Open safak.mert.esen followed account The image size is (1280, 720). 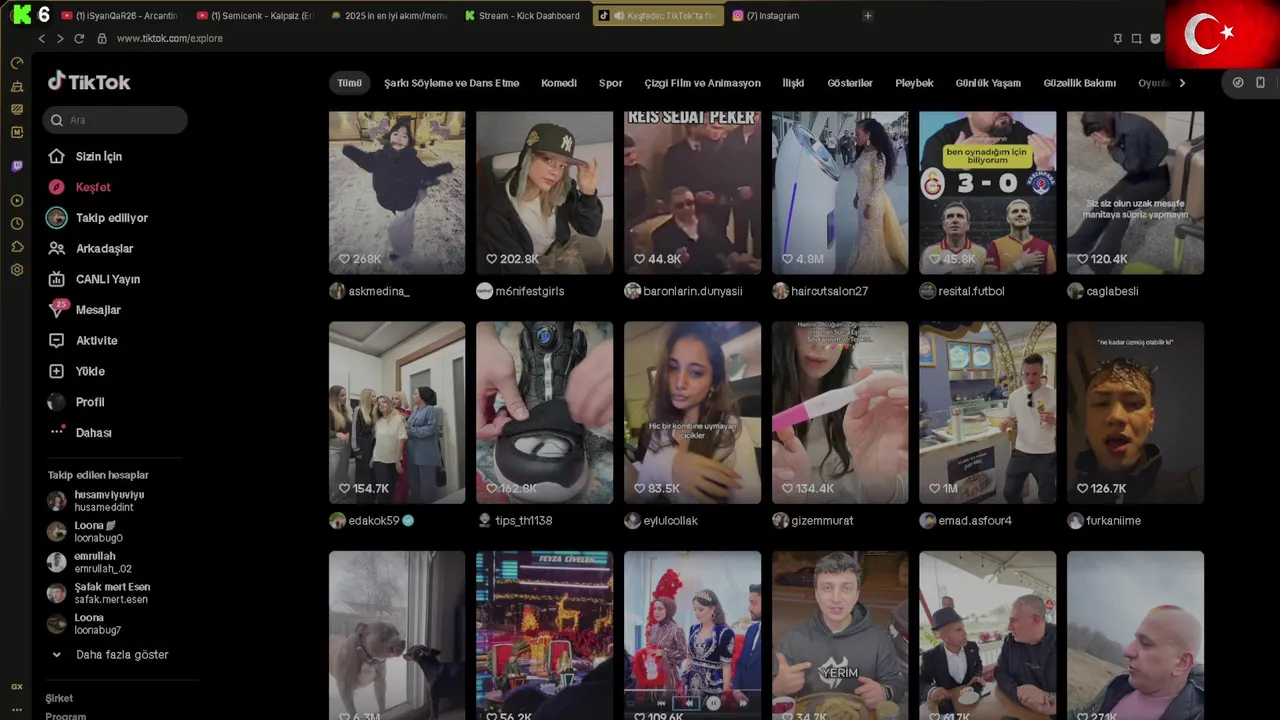point(111,593)
